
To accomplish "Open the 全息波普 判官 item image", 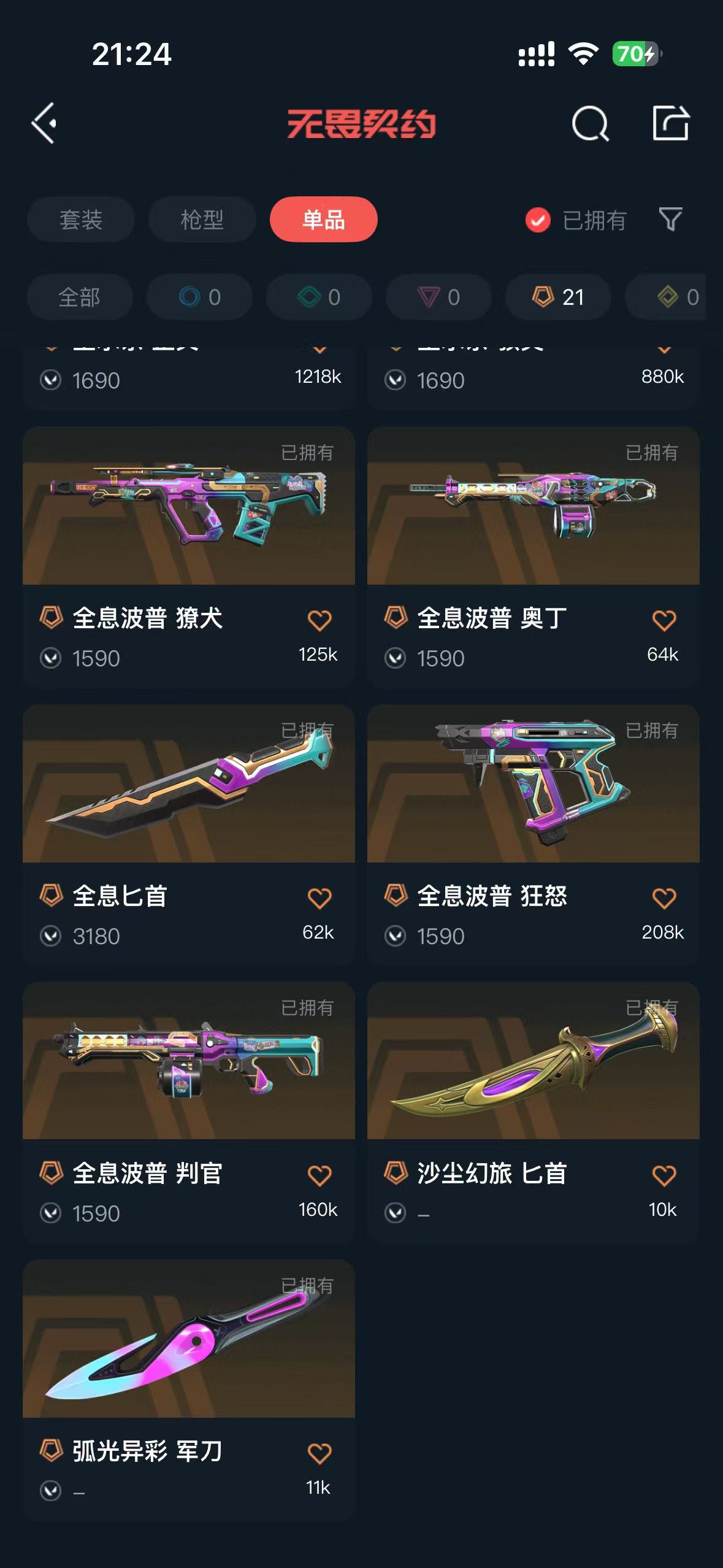I will (x=188, y=1061).
